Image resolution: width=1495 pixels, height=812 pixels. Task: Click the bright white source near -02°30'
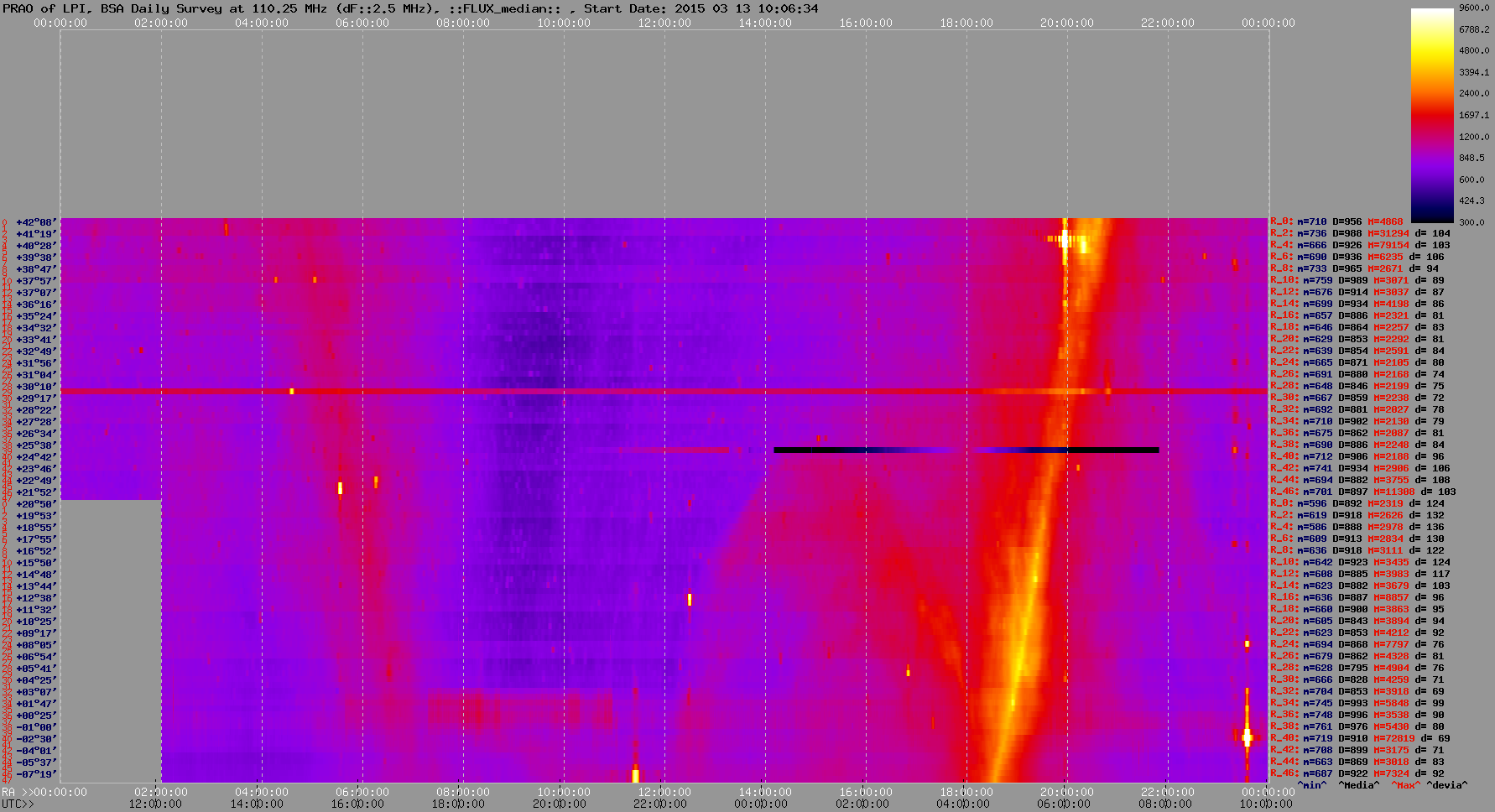1247,737
